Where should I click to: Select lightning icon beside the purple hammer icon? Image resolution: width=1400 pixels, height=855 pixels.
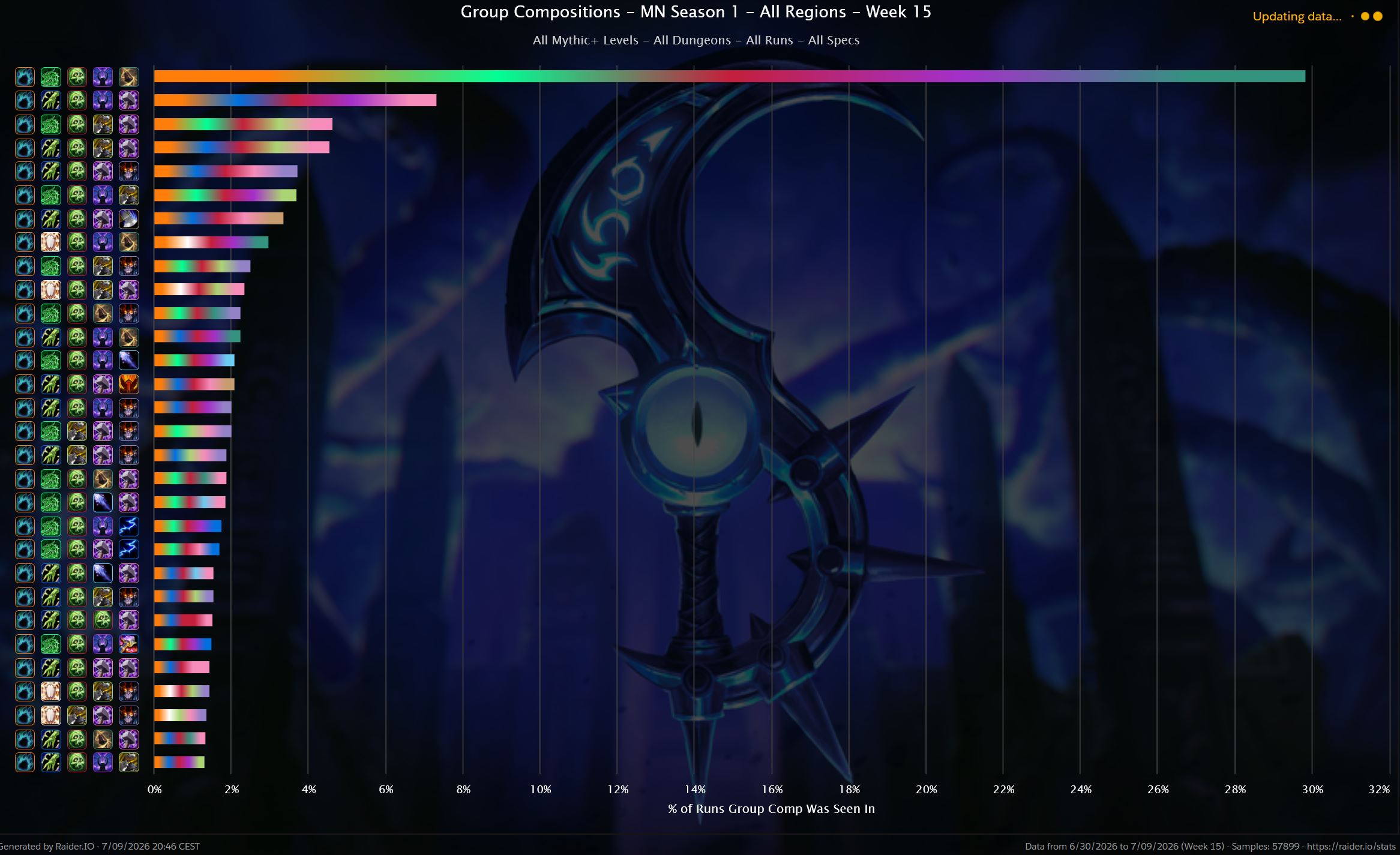coord(128,549)
